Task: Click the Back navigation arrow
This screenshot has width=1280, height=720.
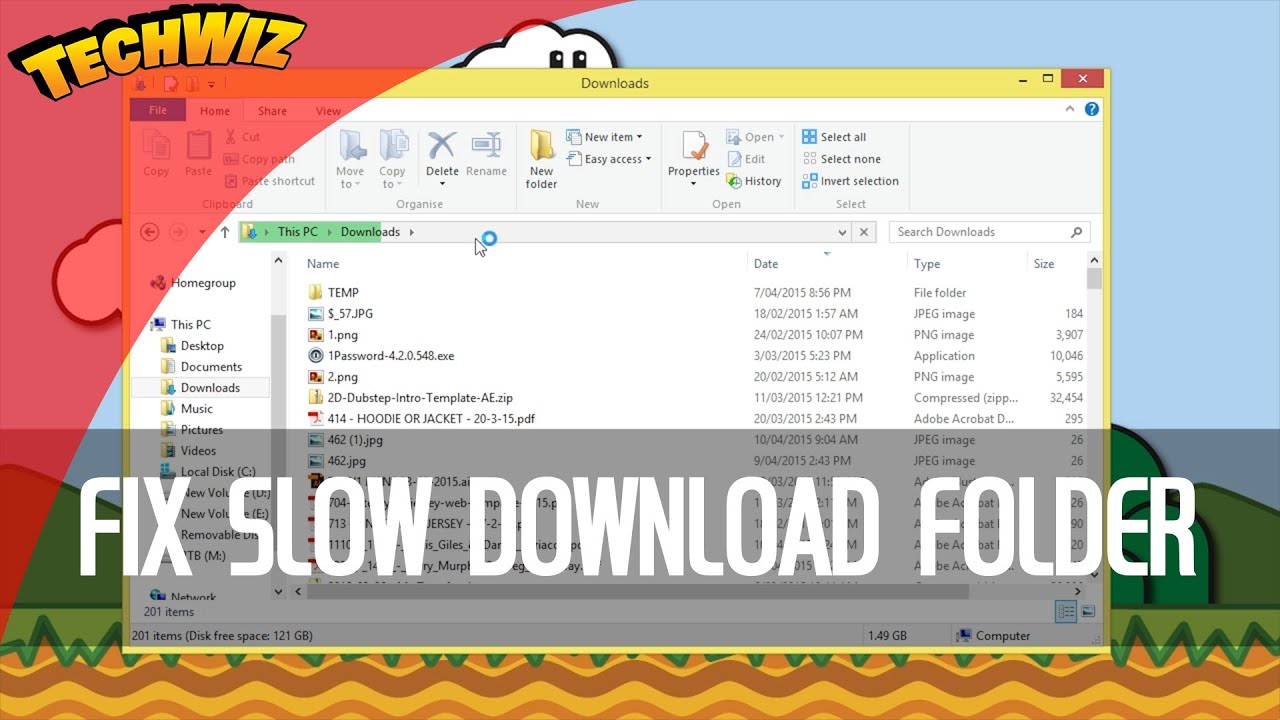Action: 150,232
